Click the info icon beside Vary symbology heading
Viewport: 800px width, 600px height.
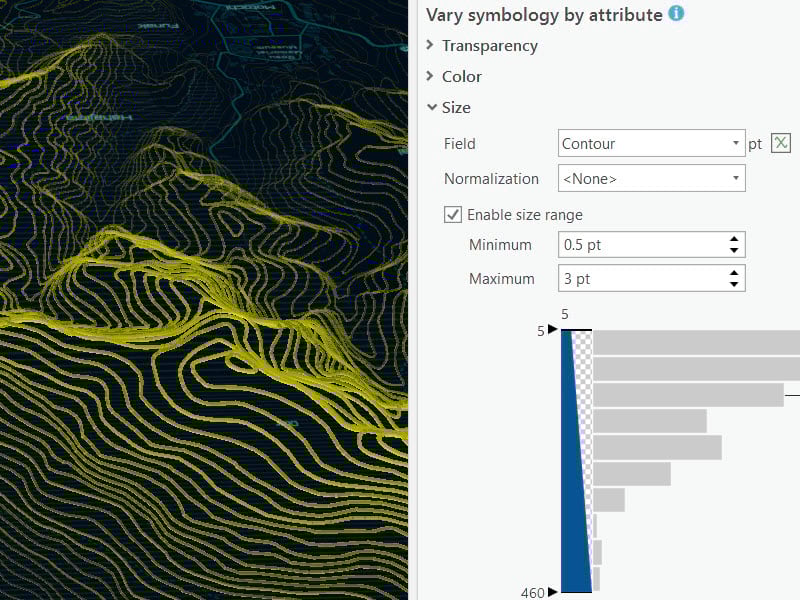coord(677,14)
